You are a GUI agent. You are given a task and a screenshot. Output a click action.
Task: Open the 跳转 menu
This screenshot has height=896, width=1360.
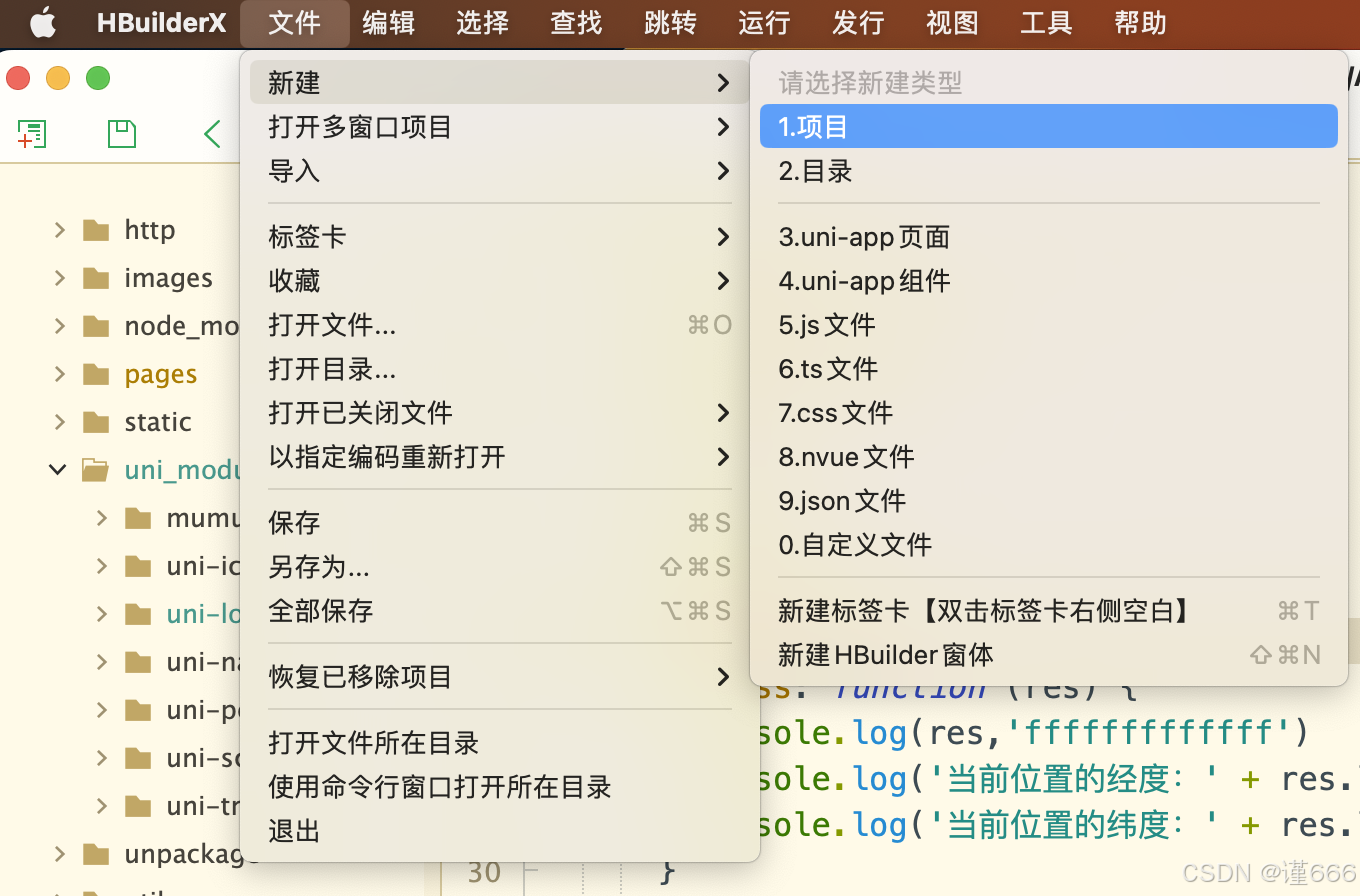[670, 22]
